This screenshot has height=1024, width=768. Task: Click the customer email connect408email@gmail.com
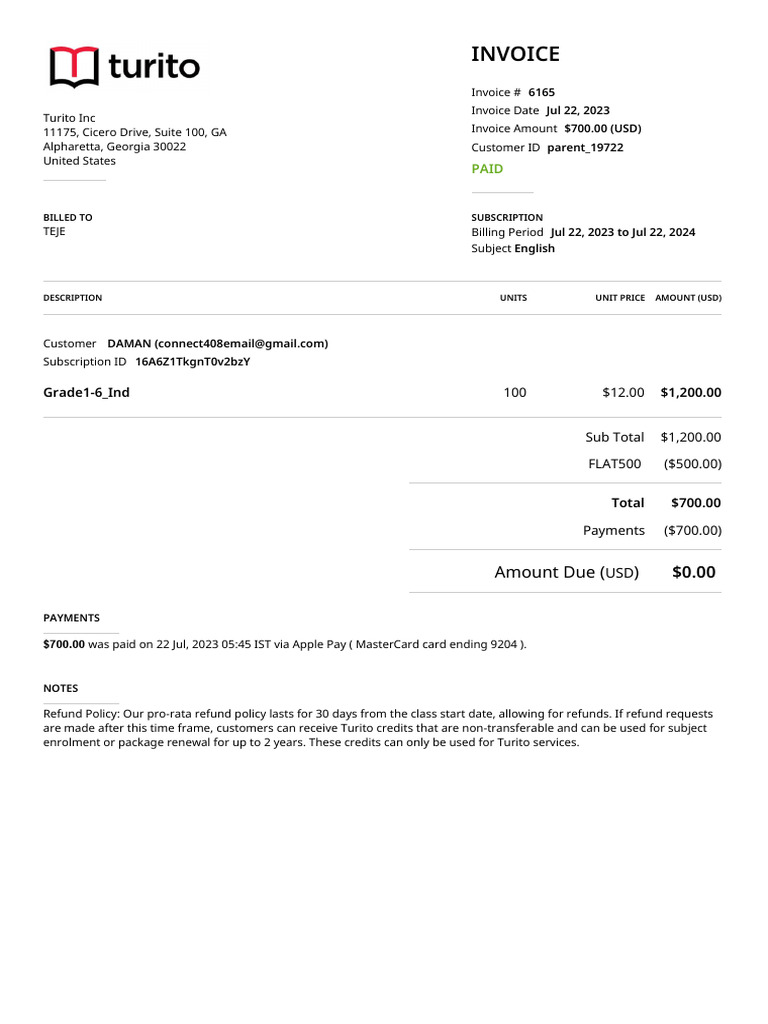coord(241,343)
